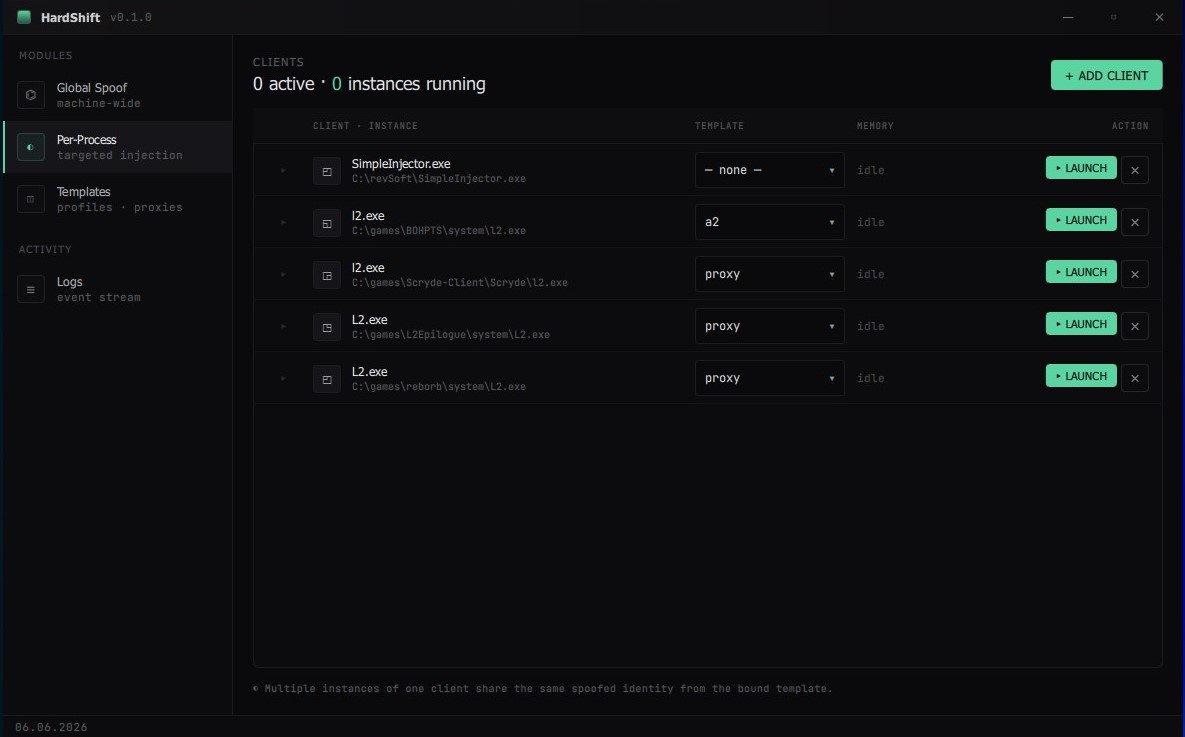The height and width of the screenshot is (737, 1185).
Task: Click the L2Epilogue L2.exe window icon
Action: pos(326,328)
